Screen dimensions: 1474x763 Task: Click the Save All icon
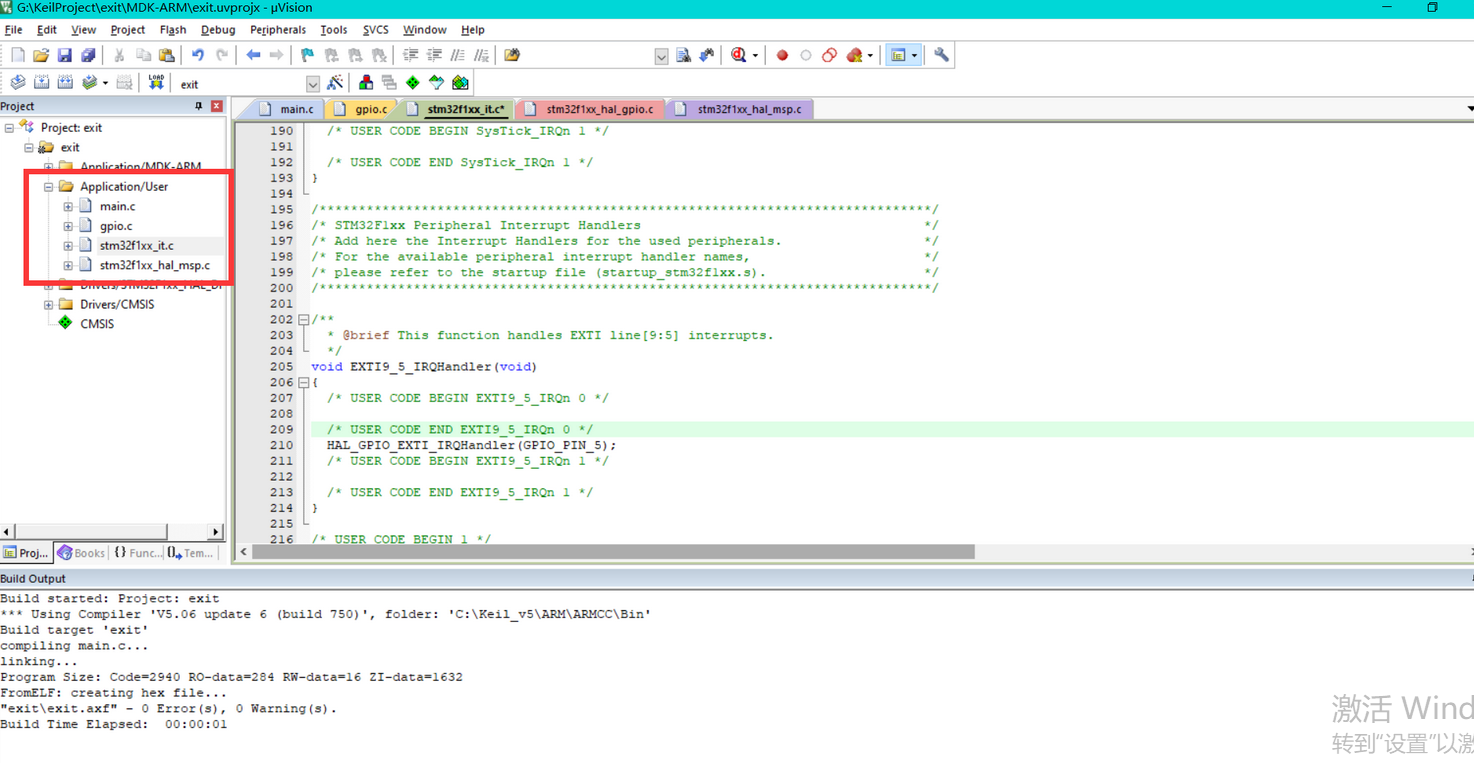pyautogui.click(x=88, y=56)
